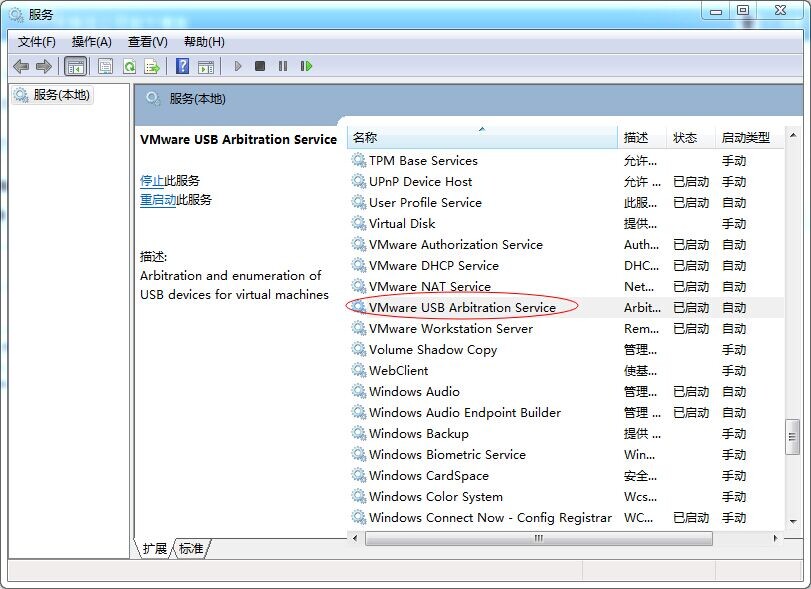Click gear icon of WebClient service
811x589 pixels.
(x=358, y=370)
